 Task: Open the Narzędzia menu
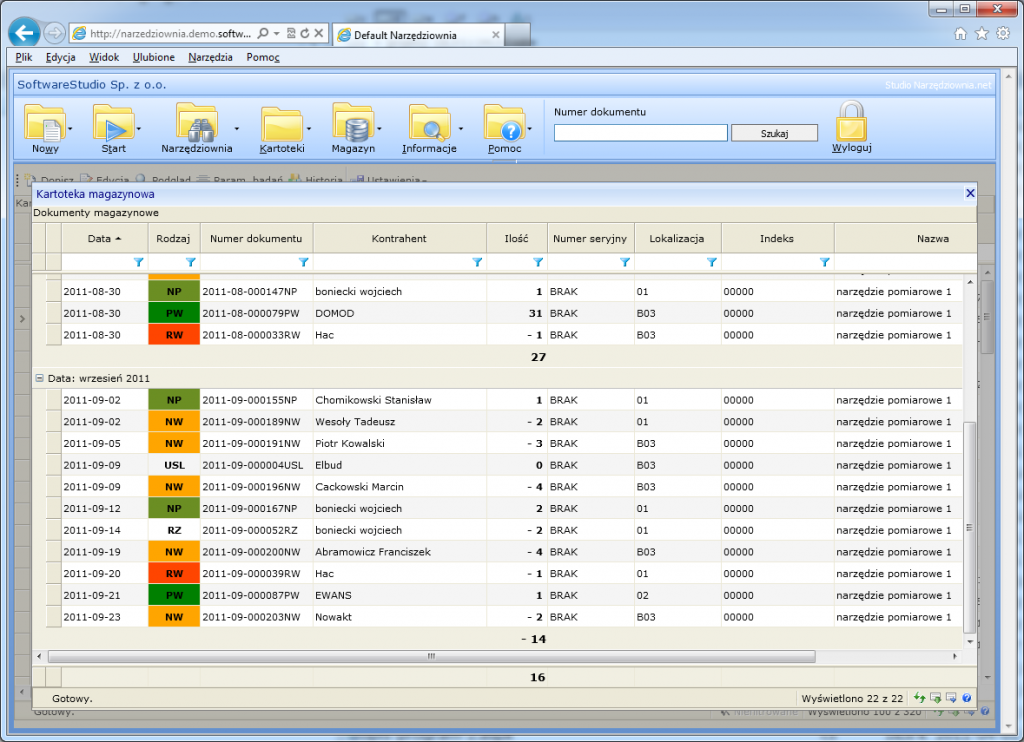(210, 57)
